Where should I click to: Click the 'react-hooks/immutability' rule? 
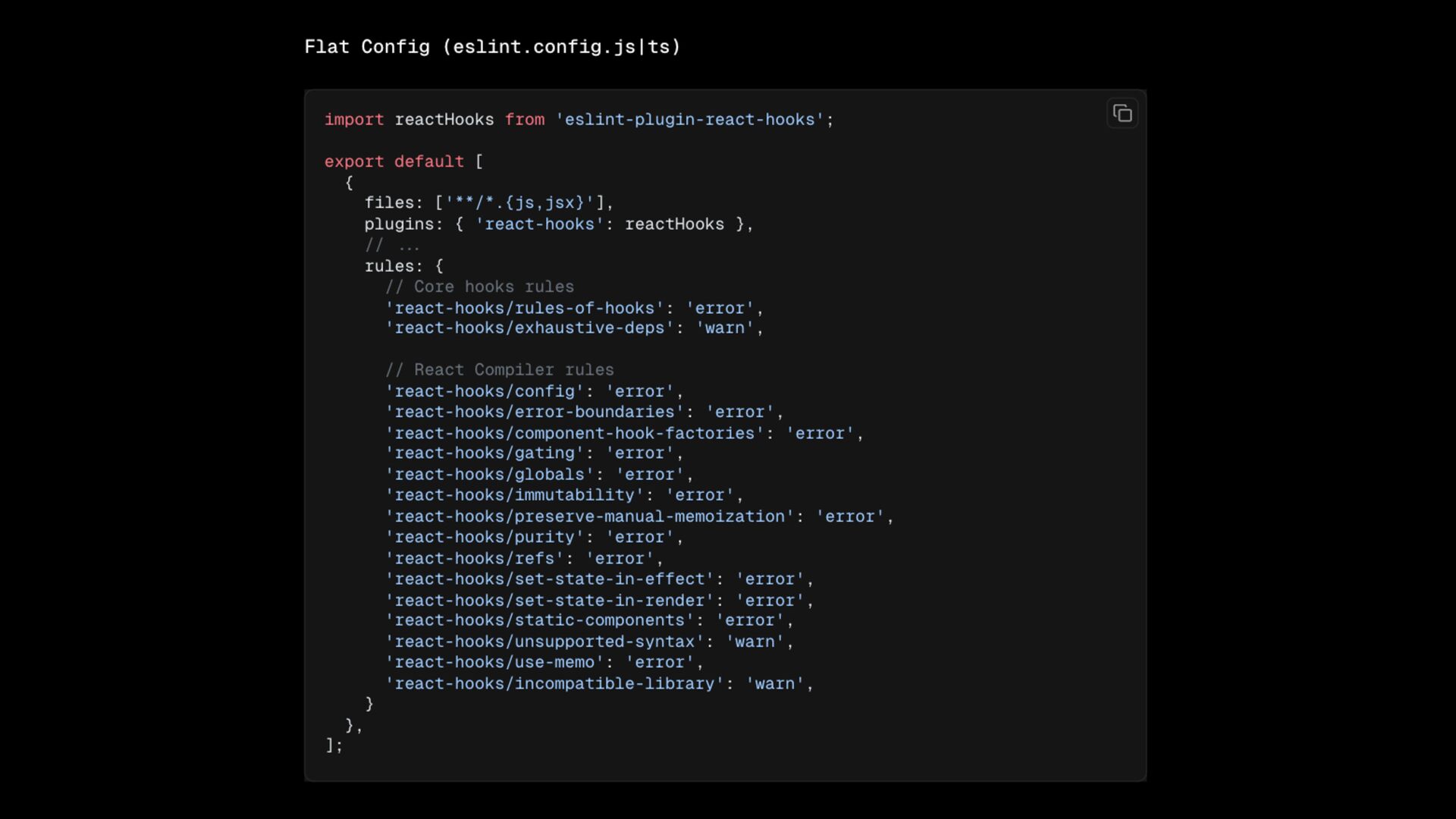pyautogui.click(x=564, y=495)
